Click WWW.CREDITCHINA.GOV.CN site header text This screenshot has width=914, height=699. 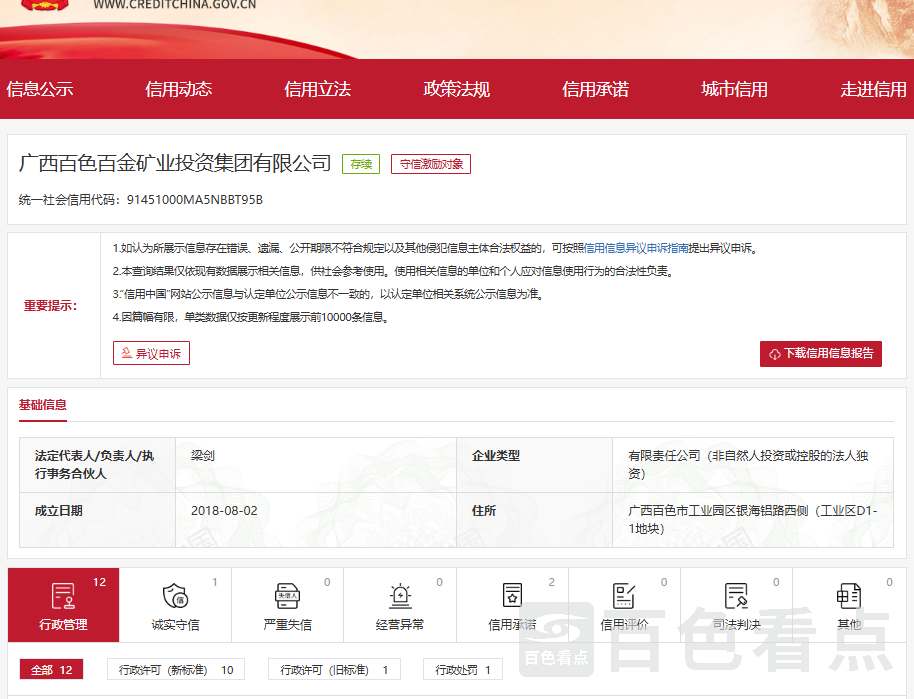point(174,5)
